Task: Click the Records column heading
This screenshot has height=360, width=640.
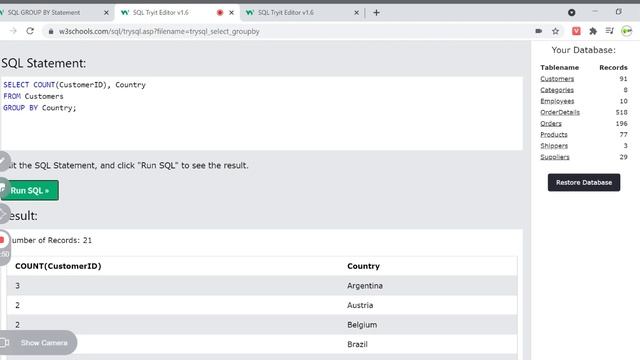Action: (x=613, y=67)
